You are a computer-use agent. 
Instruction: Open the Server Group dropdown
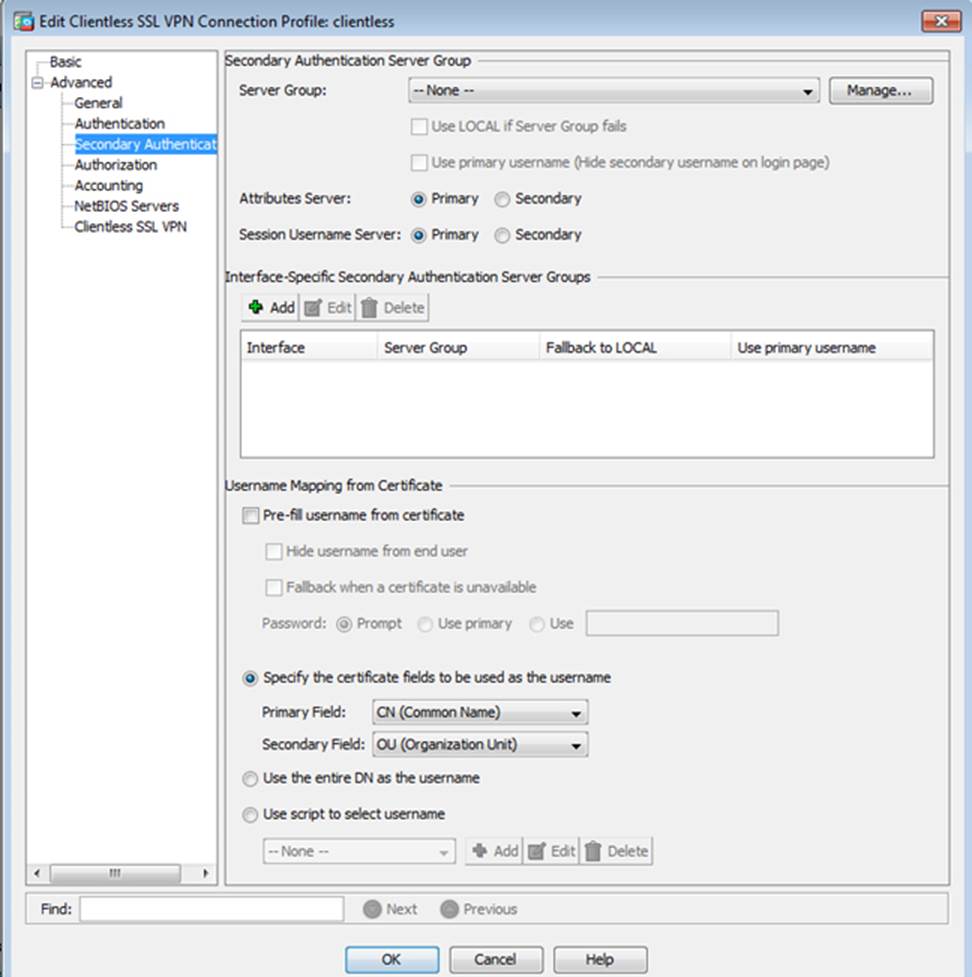(x=613, y=91)
